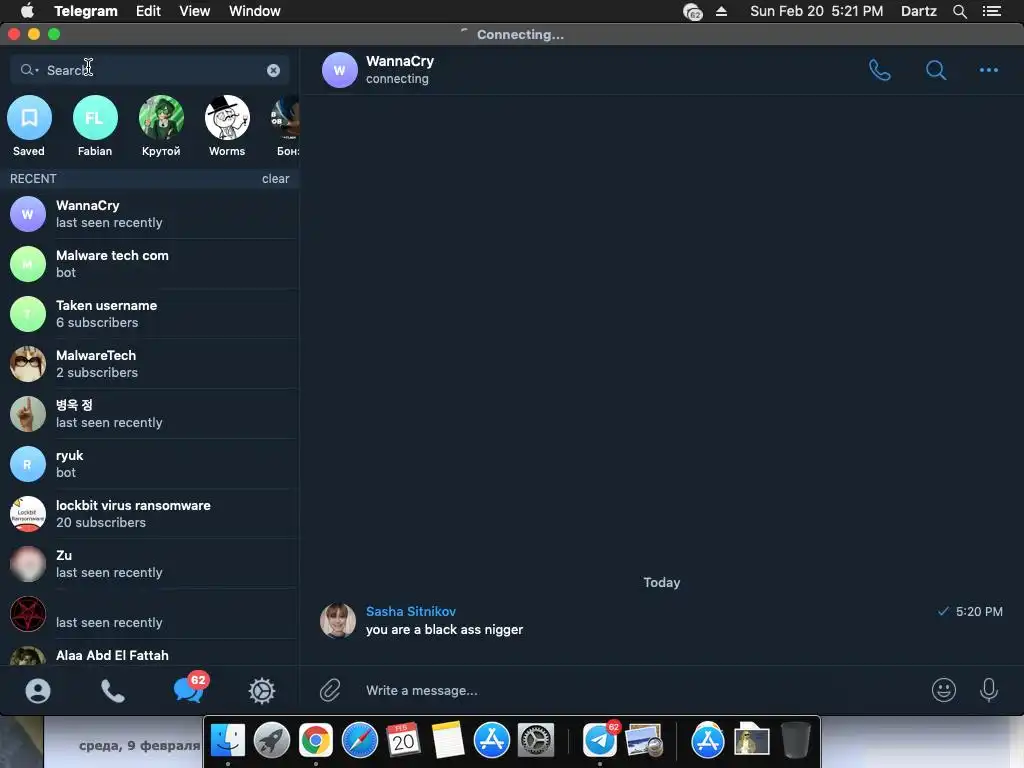Viewport: 1024px width, 768px height.
Task: Click Sasha Sitnikov sender name
Action: point(411,611)
